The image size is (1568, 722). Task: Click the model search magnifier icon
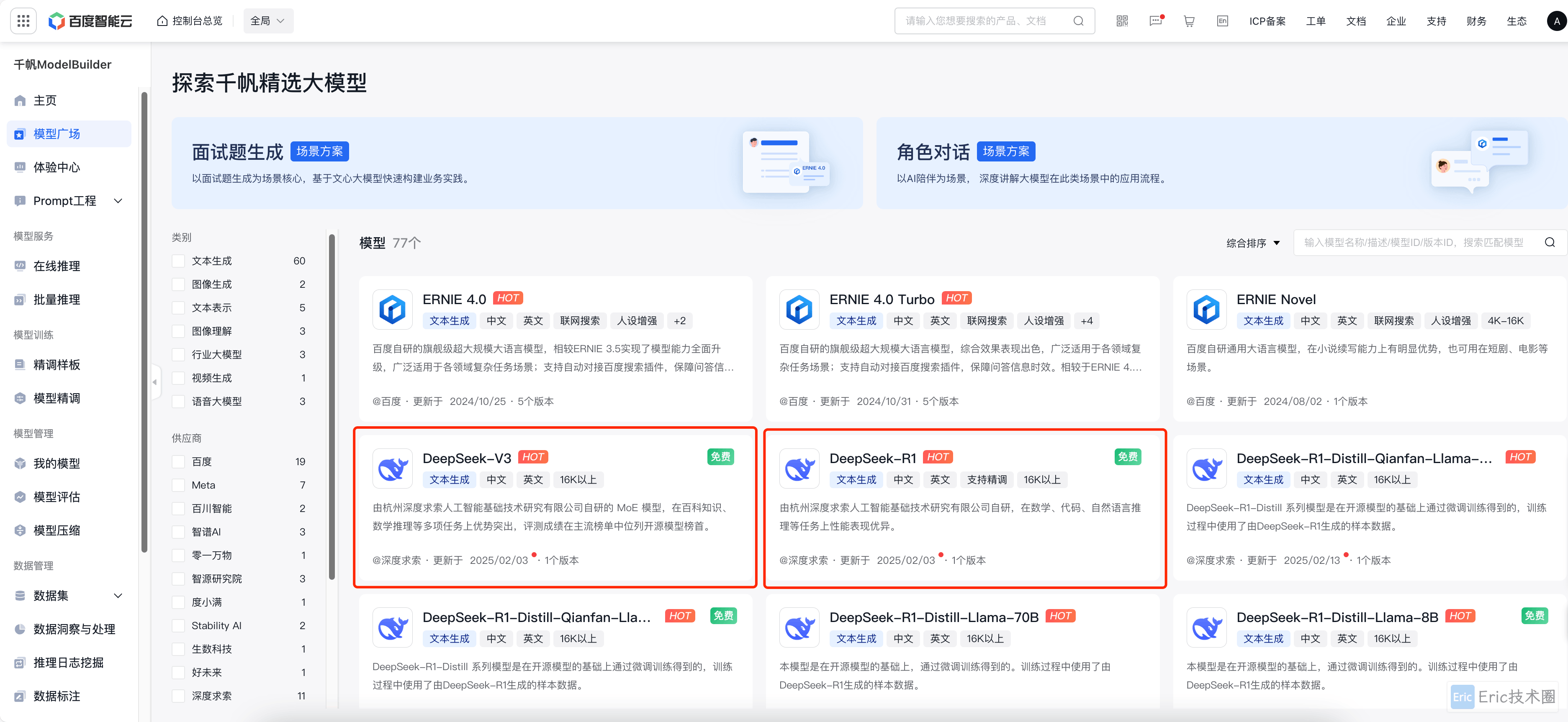point(1550,242)
